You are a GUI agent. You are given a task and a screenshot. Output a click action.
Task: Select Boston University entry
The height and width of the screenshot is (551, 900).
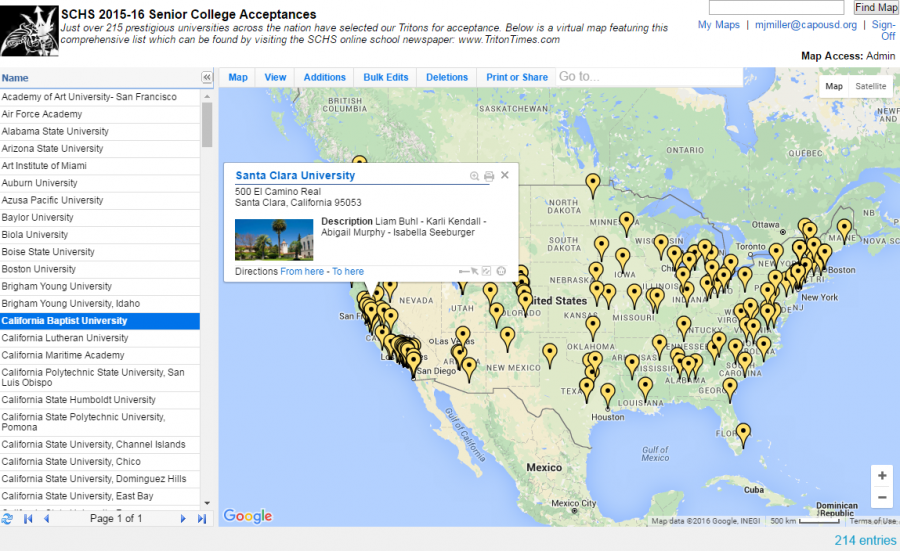pos(100,269)
